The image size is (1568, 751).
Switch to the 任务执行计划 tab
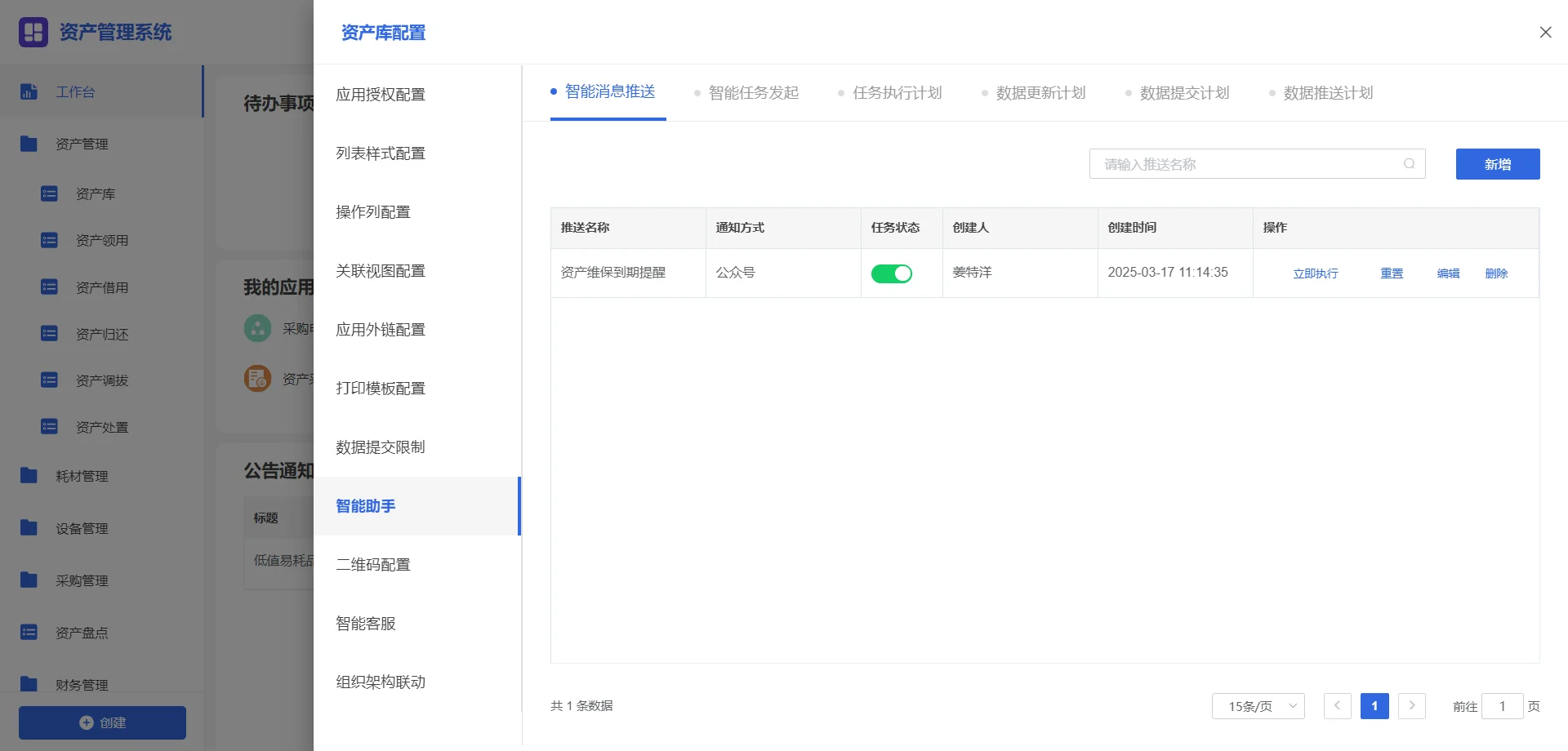(x=890, y=93)
